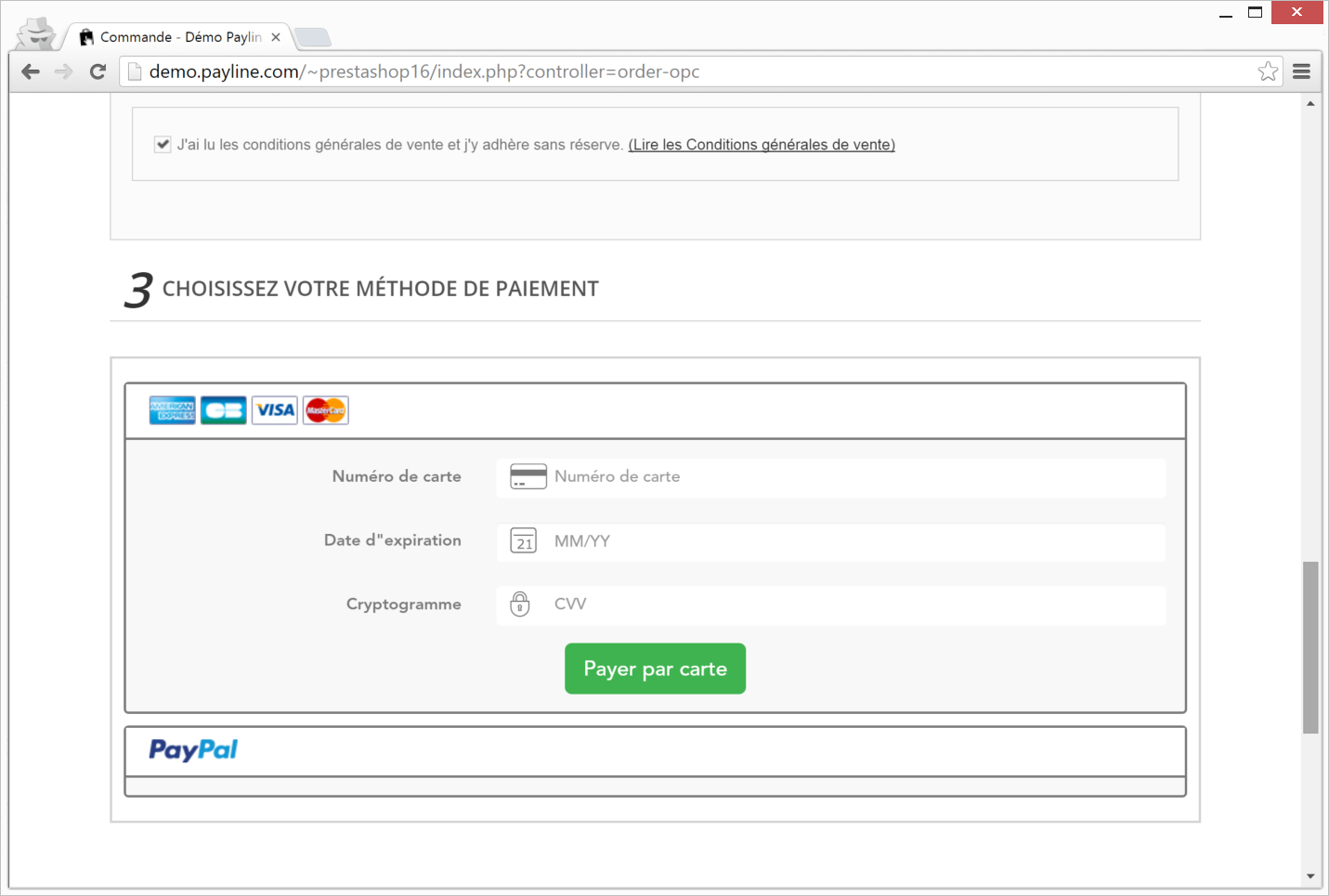Choose the Visa card logo
The width and height of the screenshot is (1329, 896).
(x=275, y=410)
